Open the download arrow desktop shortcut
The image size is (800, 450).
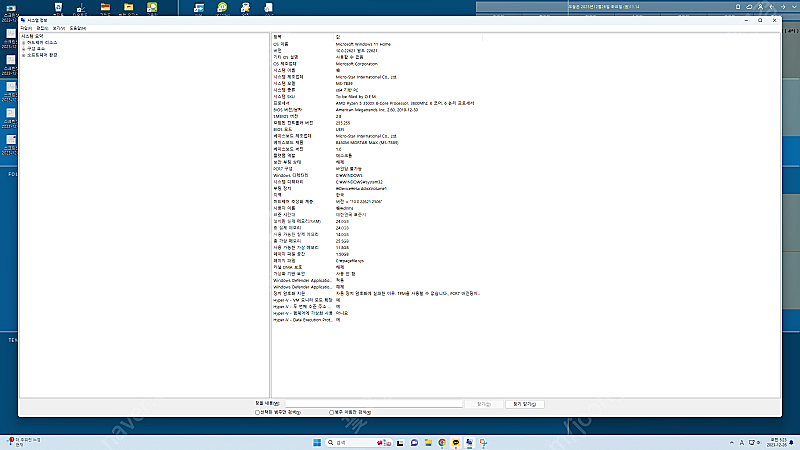tap(81, 8)
